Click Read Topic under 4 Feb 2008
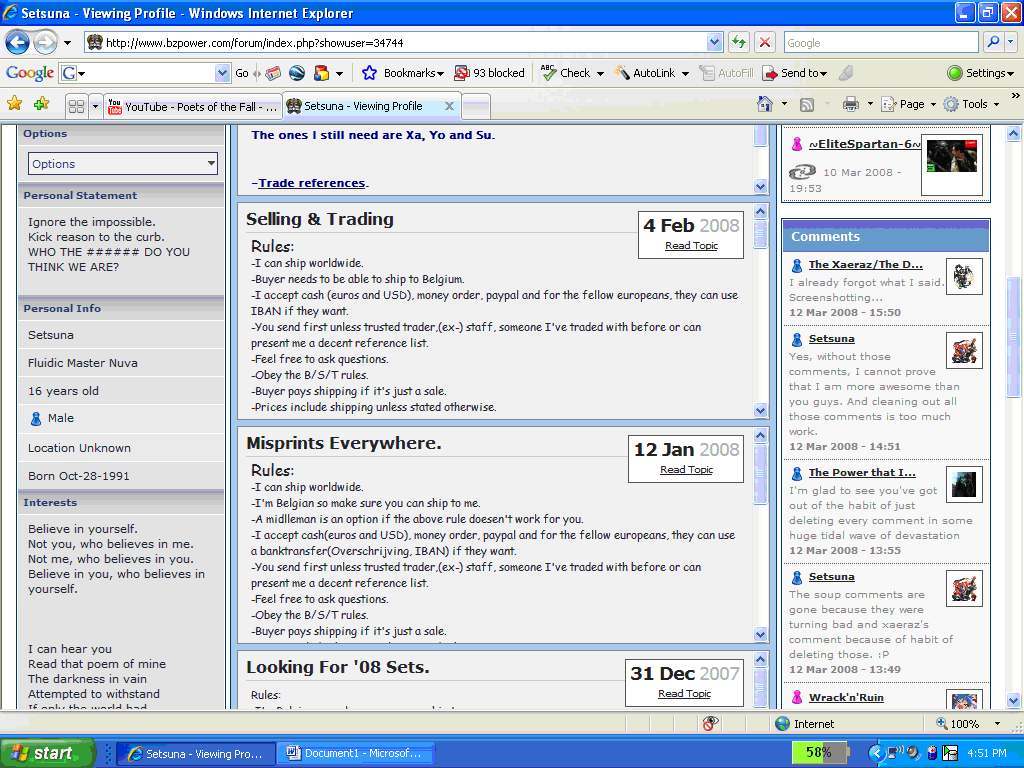This screenshot has width=1024, height=768. tap(691, 246)
